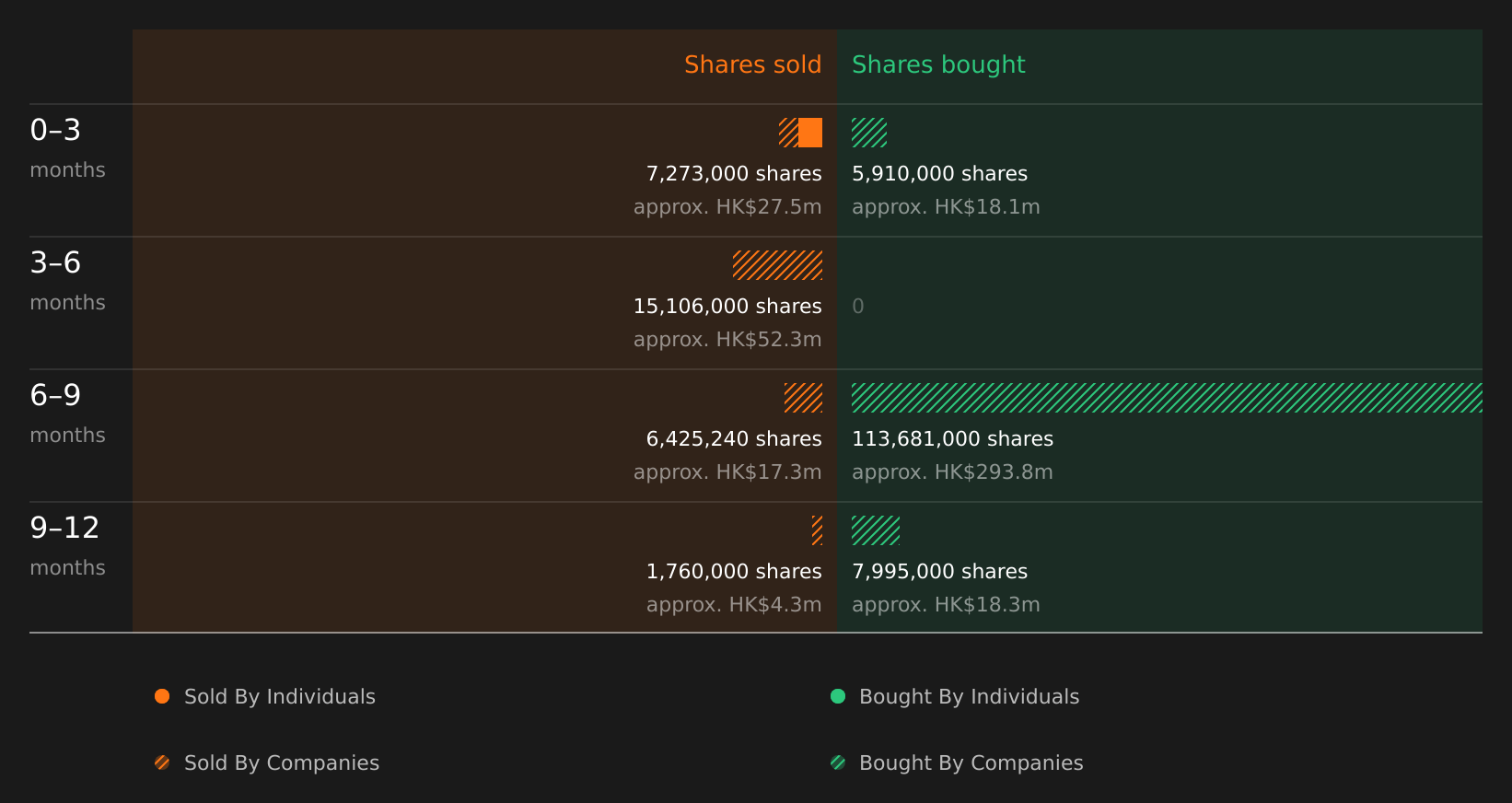Click the striped green bought bar in 0–3 months

click(x=869, y=133)
